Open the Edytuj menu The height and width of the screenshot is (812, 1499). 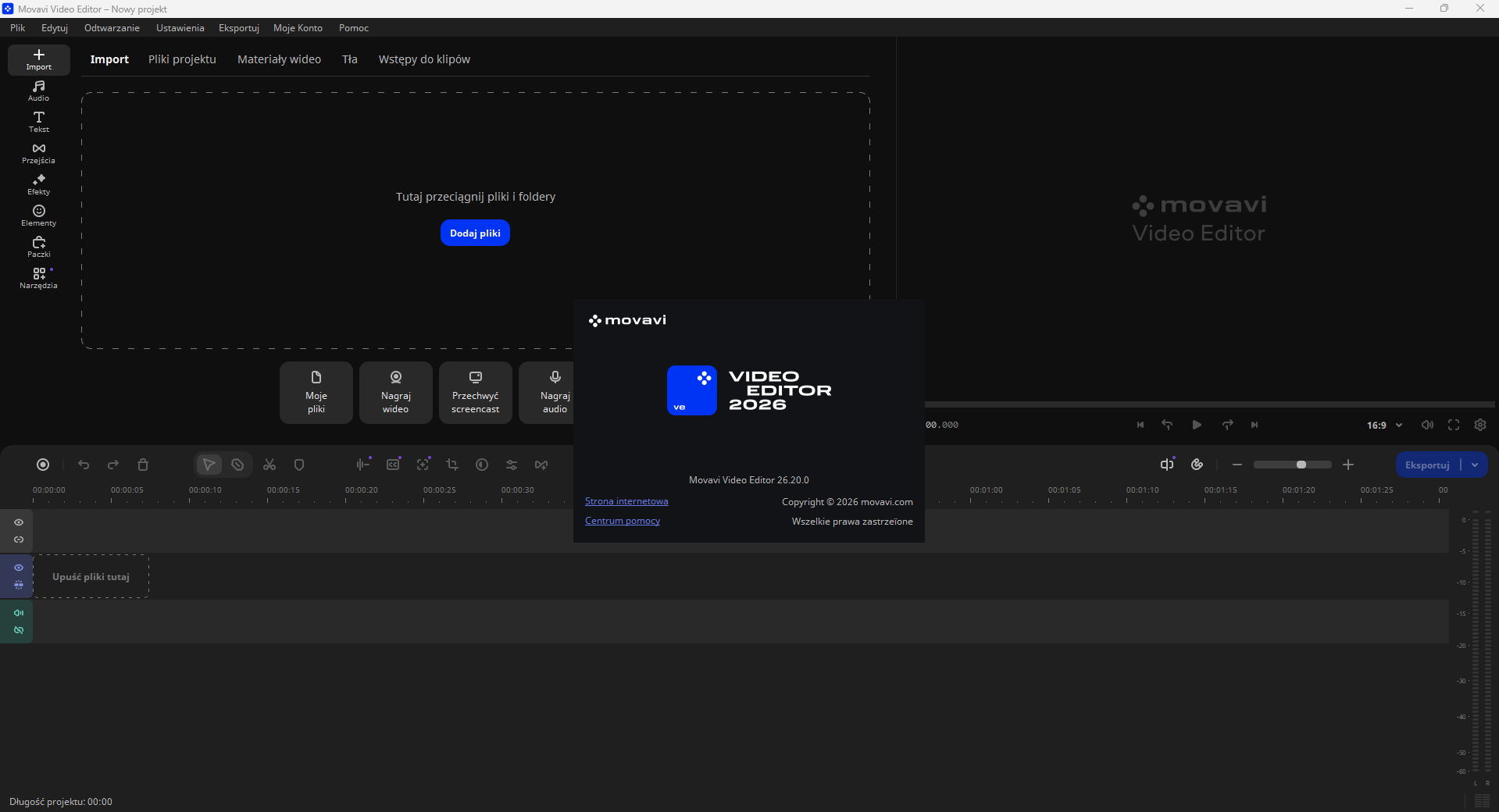[55, 28]
